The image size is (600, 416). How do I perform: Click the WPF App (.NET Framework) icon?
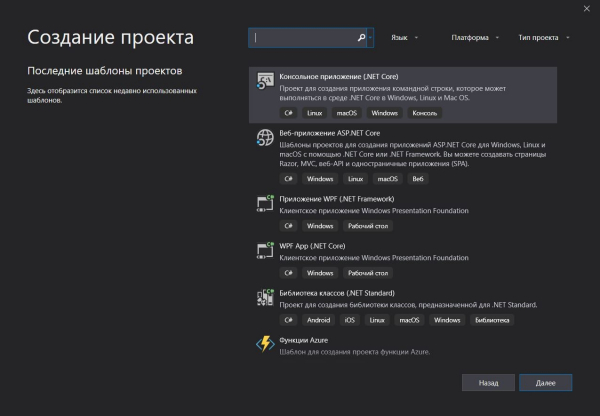coord(265,203)
